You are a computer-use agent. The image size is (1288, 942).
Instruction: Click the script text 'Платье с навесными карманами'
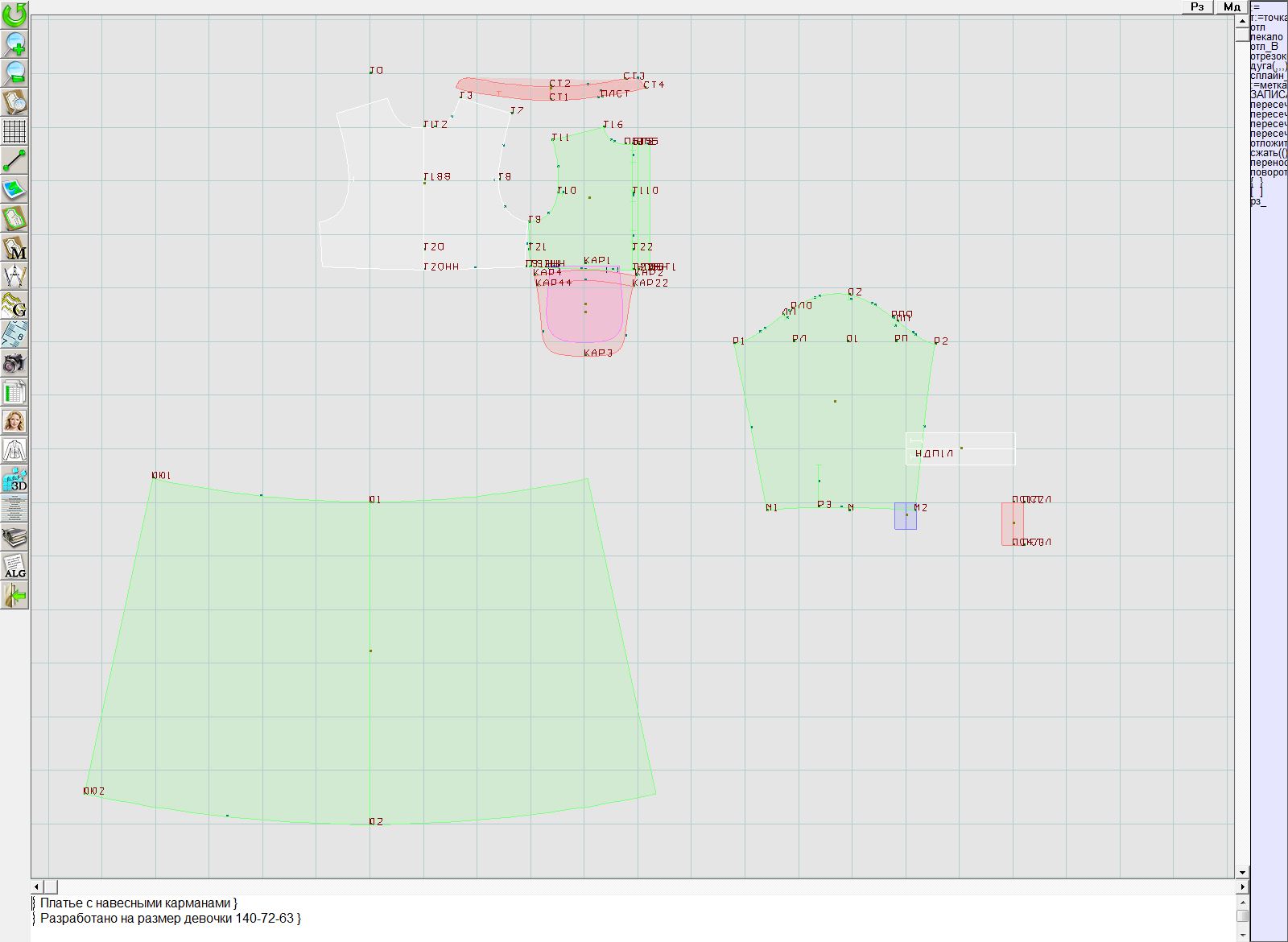point(135,903)
